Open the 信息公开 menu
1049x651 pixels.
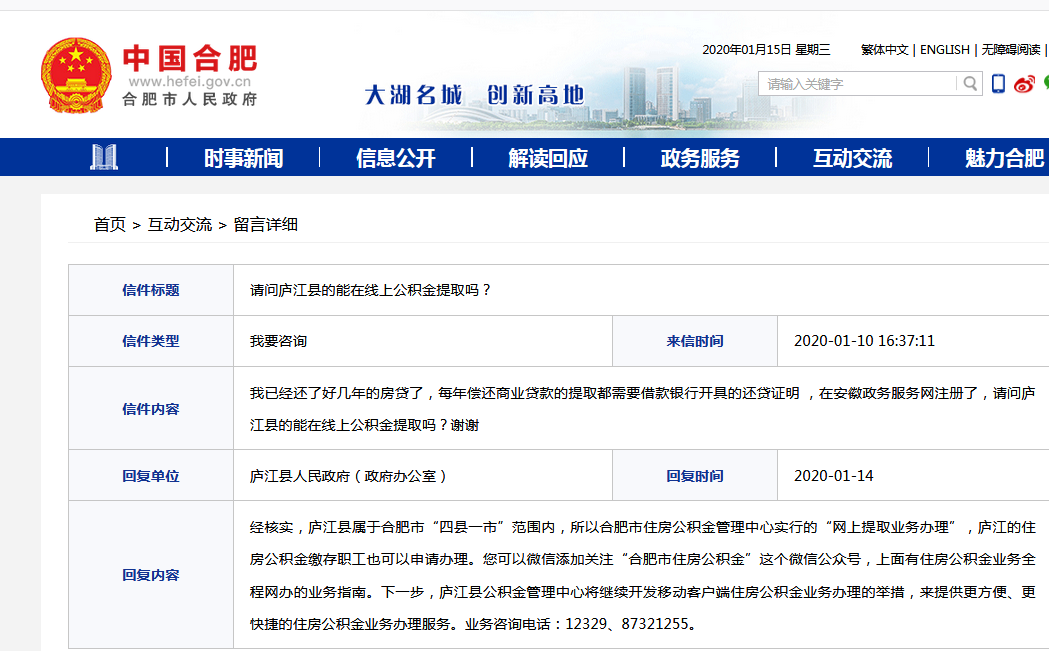[x=395, y=159]
